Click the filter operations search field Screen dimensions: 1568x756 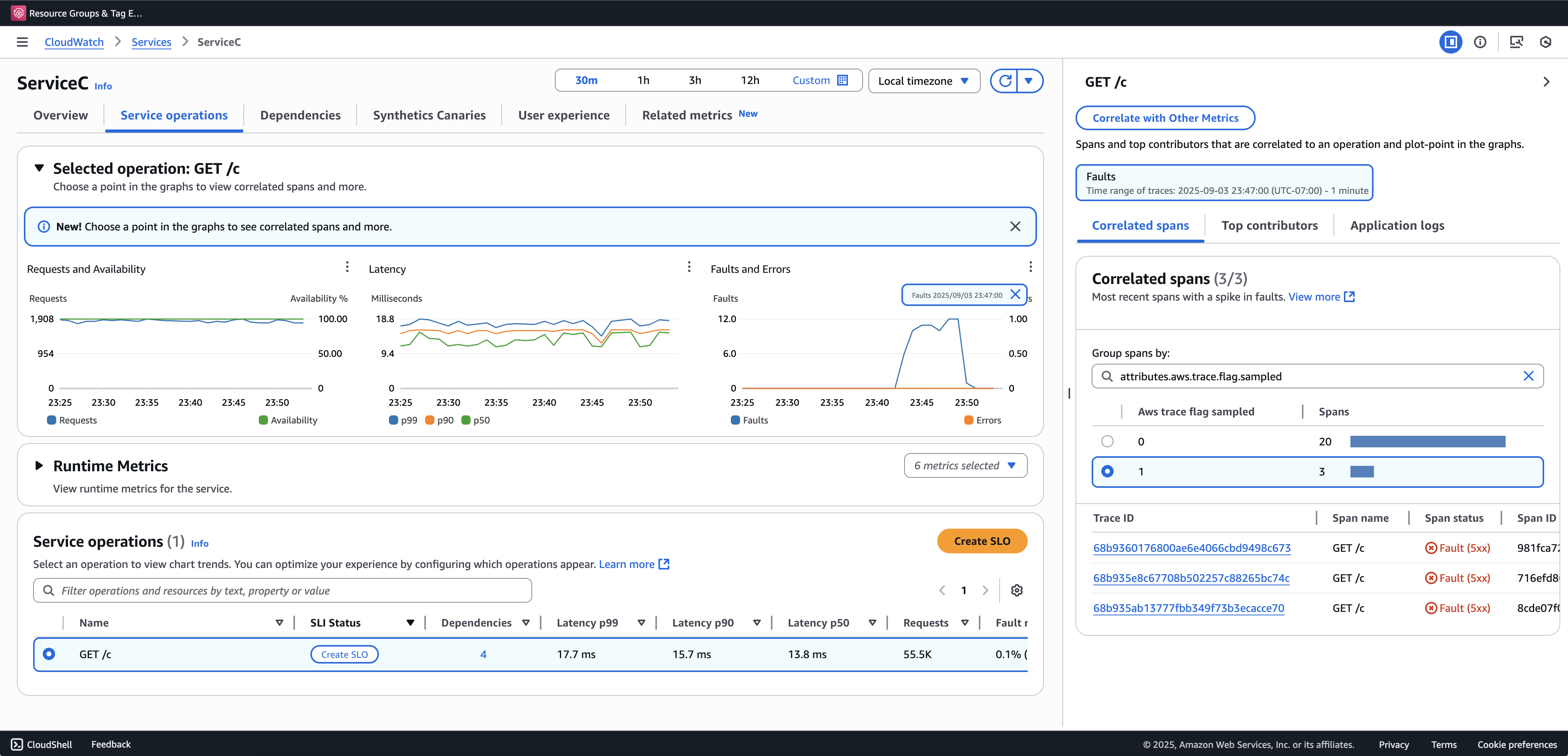[x=282, y=590]
